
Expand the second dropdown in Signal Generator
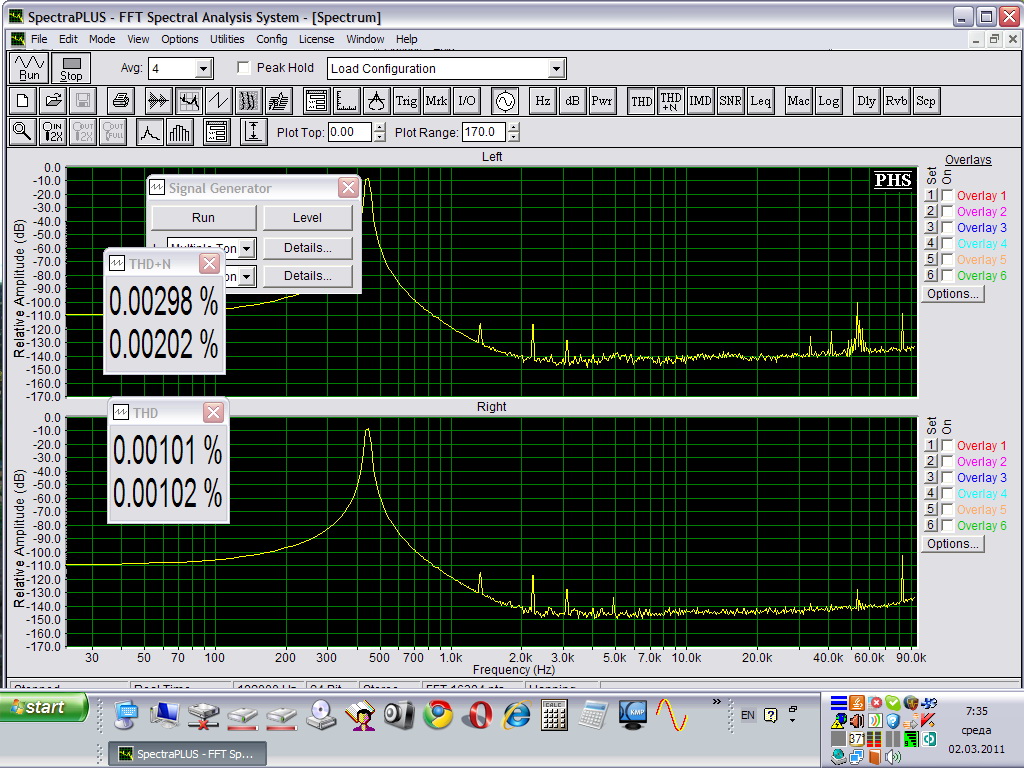click(246, 276)
